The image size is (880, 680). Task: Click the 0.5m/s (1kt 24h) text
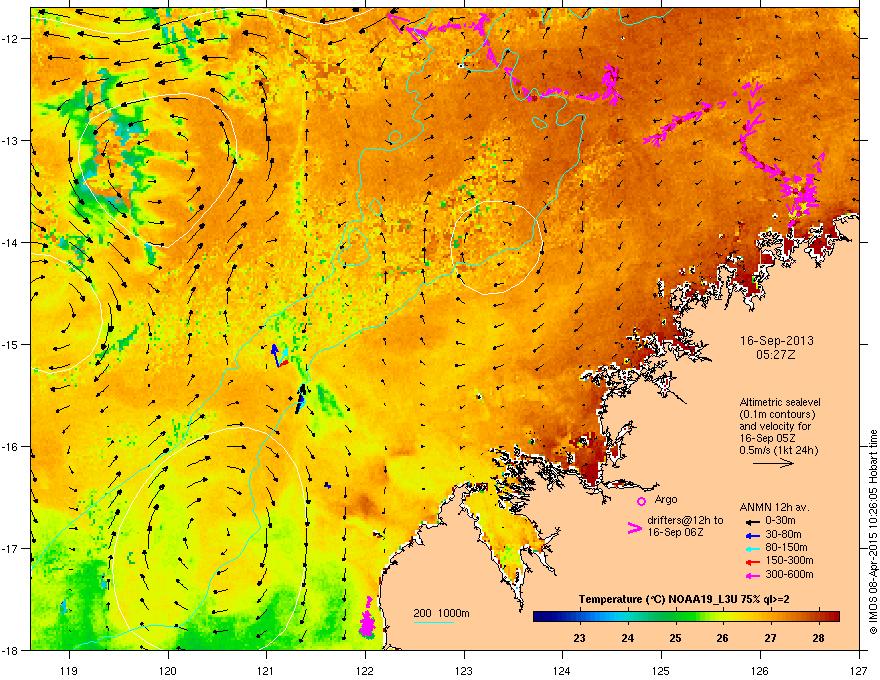coord(778,450)
